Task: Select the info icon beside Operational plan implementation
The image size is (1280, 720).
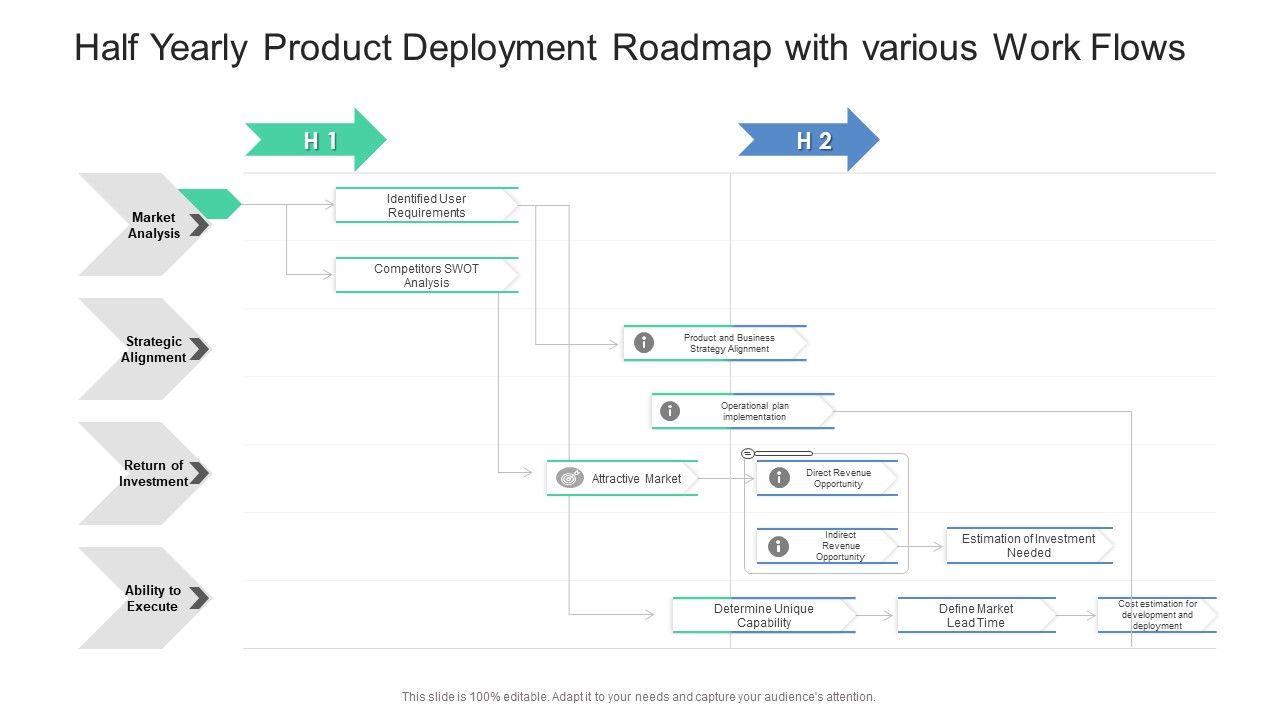Action: coord(670,410)
